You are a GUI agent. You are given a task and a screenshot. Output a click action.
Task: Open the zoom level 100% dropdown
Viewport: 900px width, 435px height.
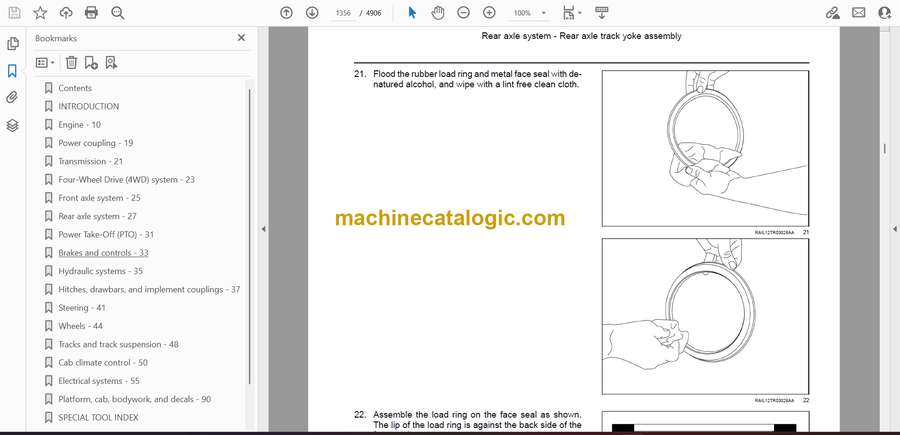click(x=530, y=13)
